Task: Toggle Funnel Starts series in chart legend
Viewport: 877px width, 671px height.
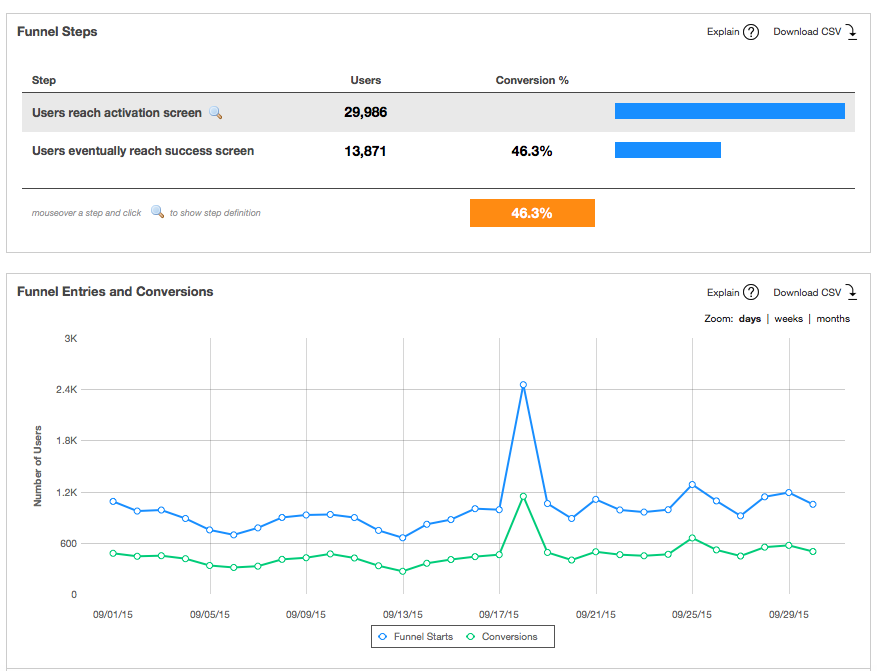Action: (417, 637)
